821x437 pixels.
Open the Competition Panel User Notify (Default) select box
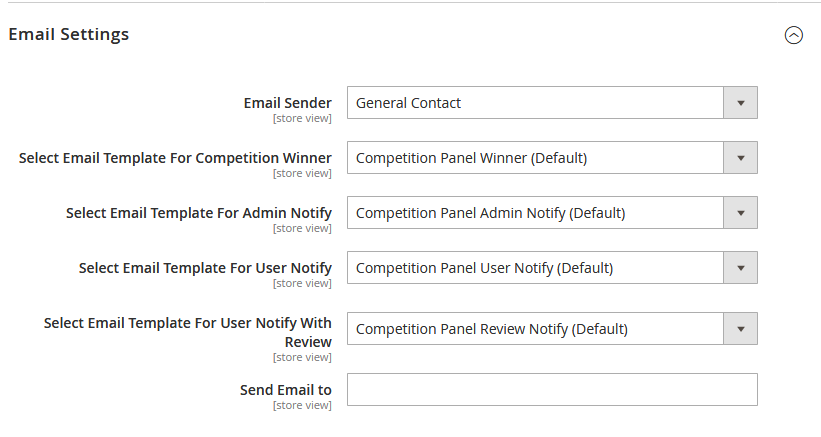pos(535,268)
